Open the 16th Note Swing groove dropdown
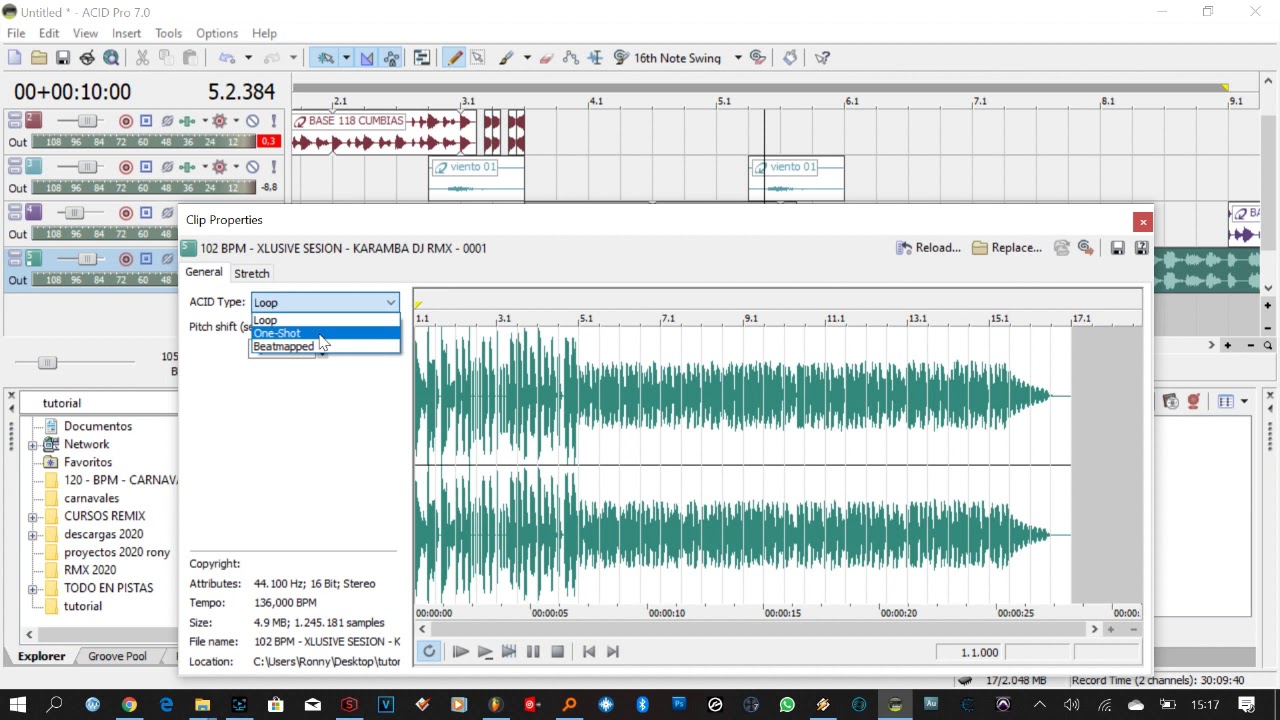The height and width of the screenshot is (720, 1280). tap(738, 58)
